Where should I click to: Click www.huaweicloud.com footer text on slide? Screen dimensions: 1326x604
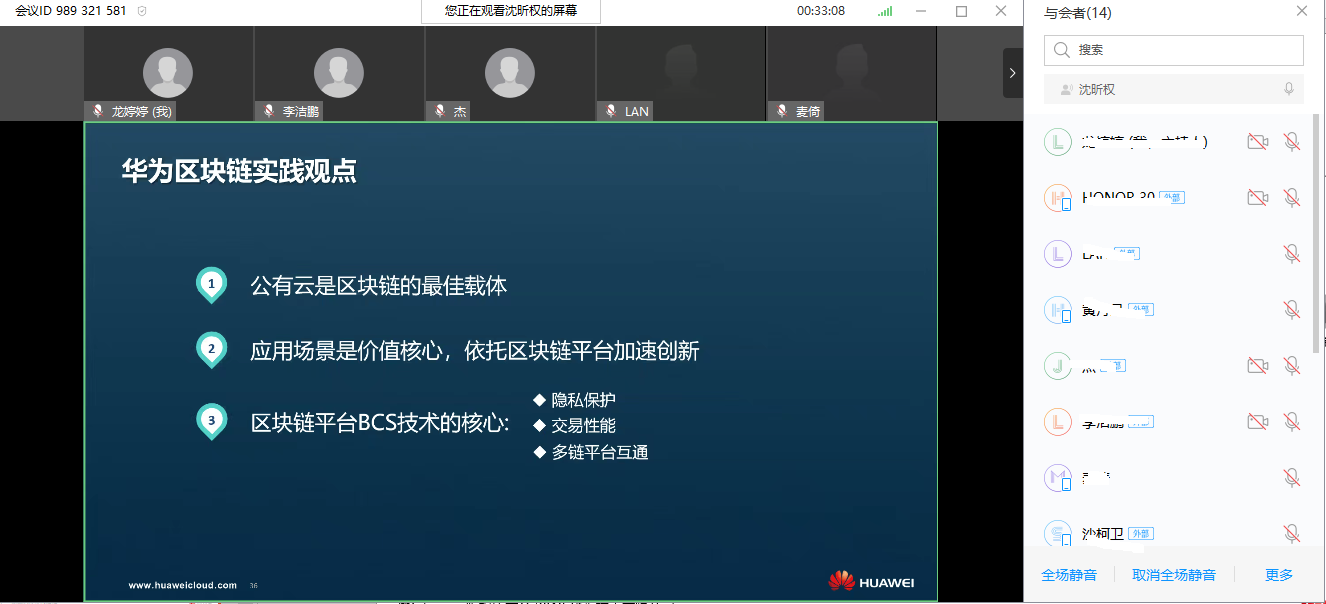tap(182, 585)
